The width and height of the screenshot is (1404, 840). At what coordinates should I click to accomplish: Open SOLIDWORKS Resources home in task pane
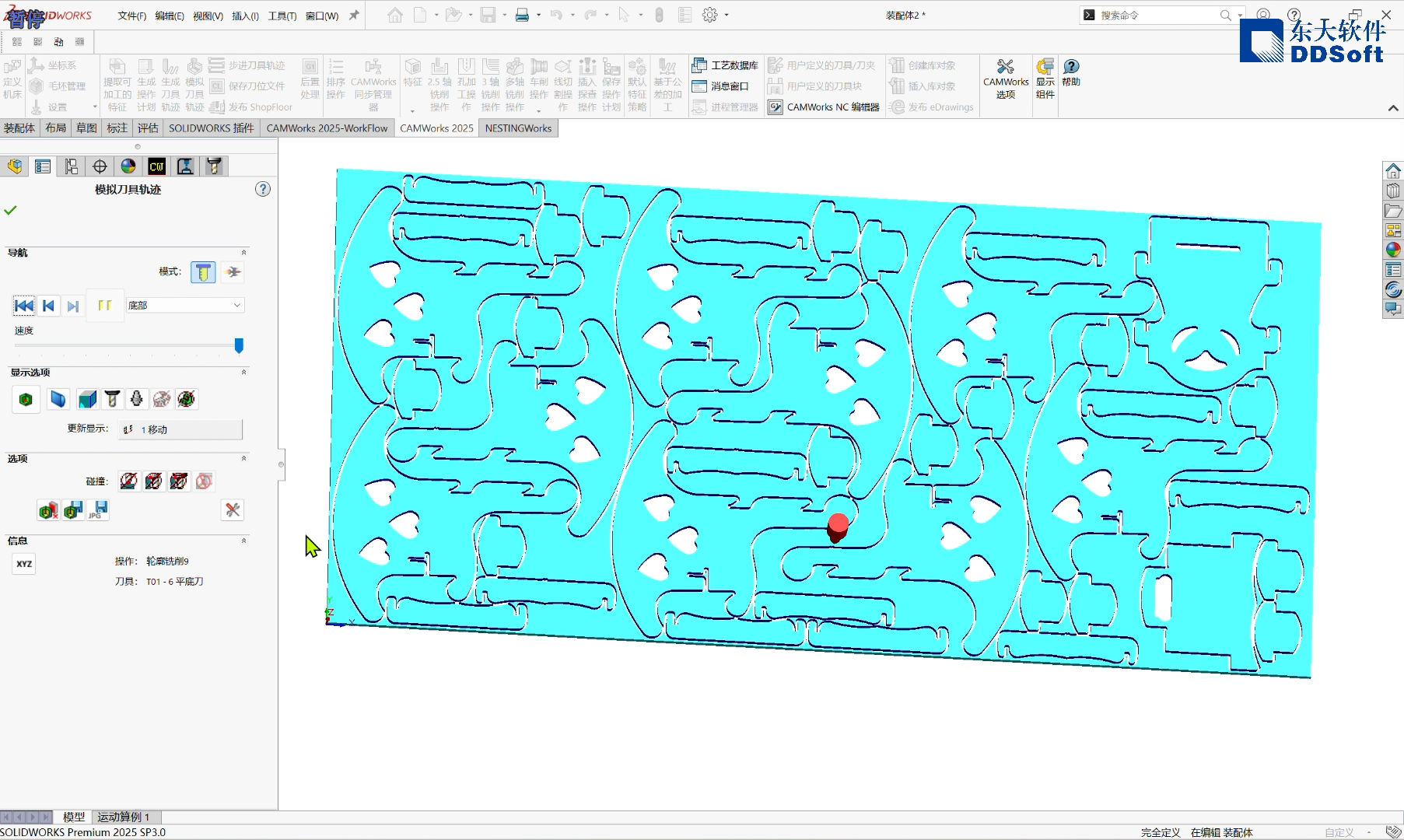click(1393, 170)
